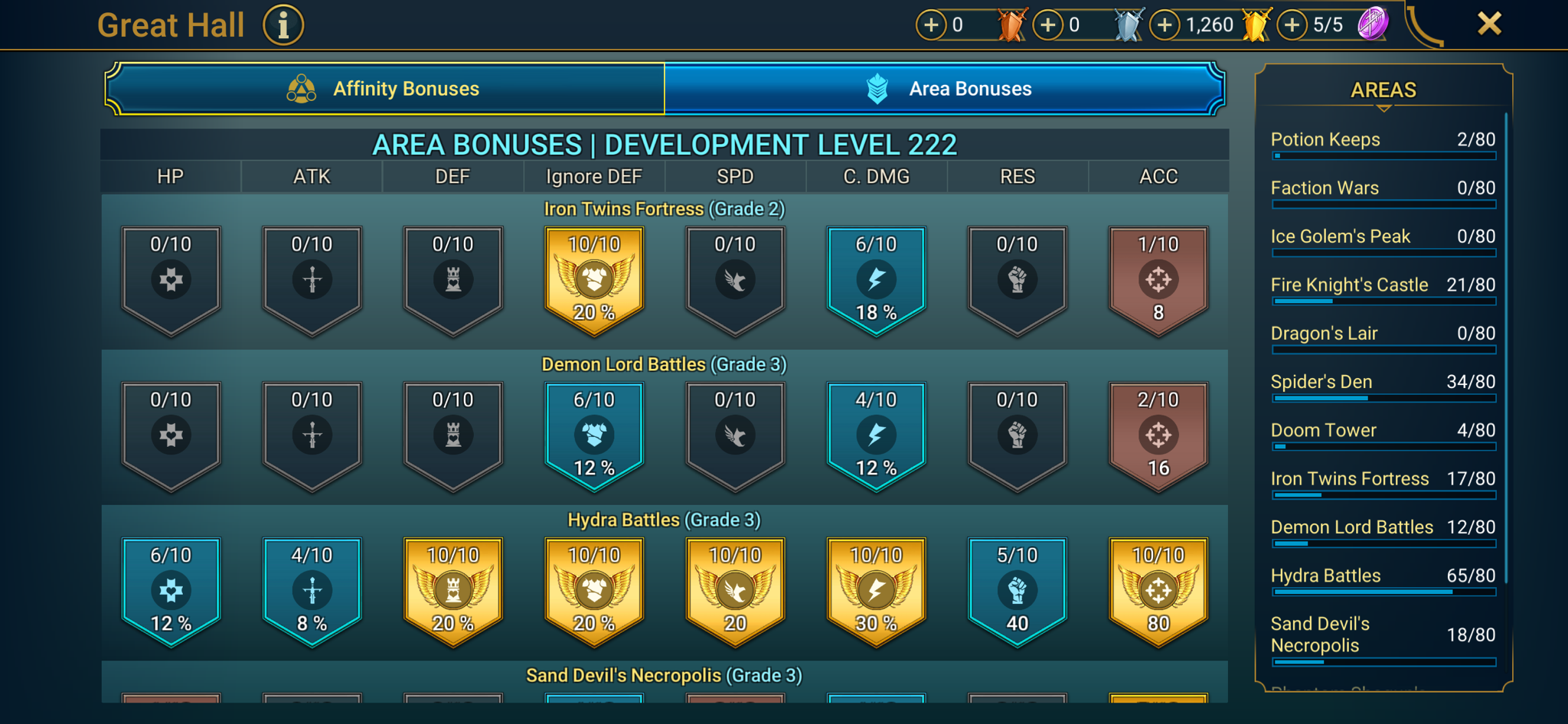Switch to Area Bonuses tab
This screenshot has height=724, width=1568.
coord(945,89)
